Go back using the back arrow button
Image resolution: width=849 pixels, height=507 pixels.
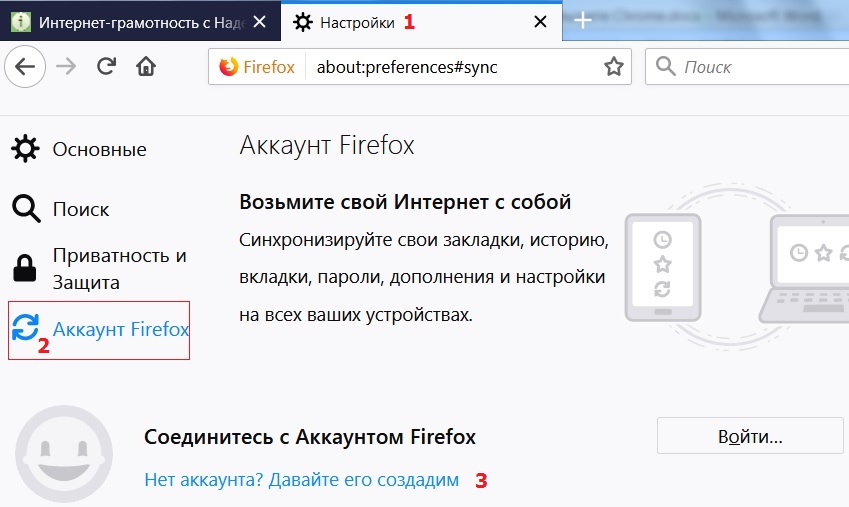click(25, 67)
